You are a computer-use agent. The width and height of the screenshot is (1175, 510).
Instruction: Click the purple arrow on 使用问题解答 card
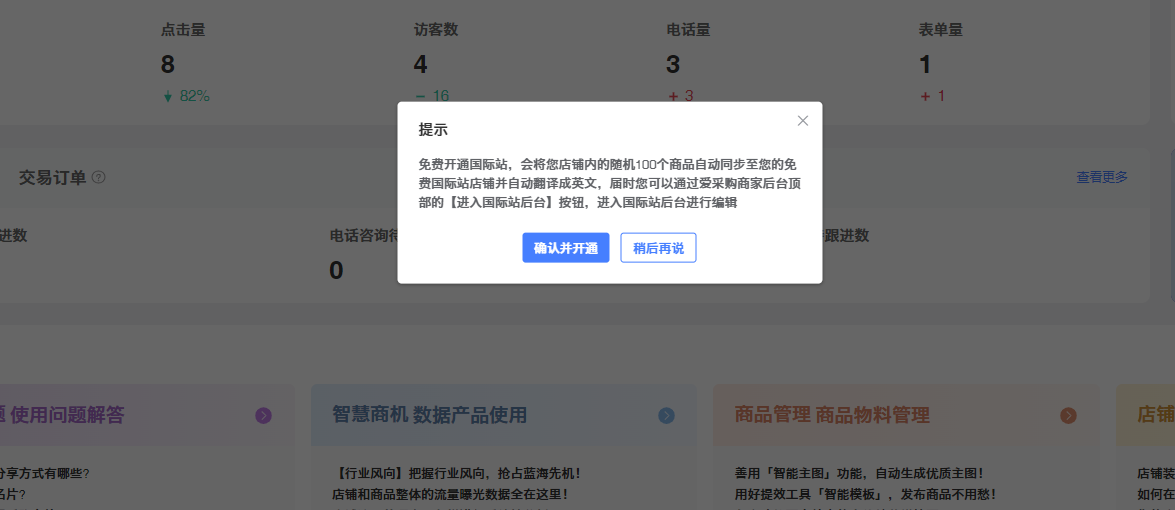pos(263,416)
